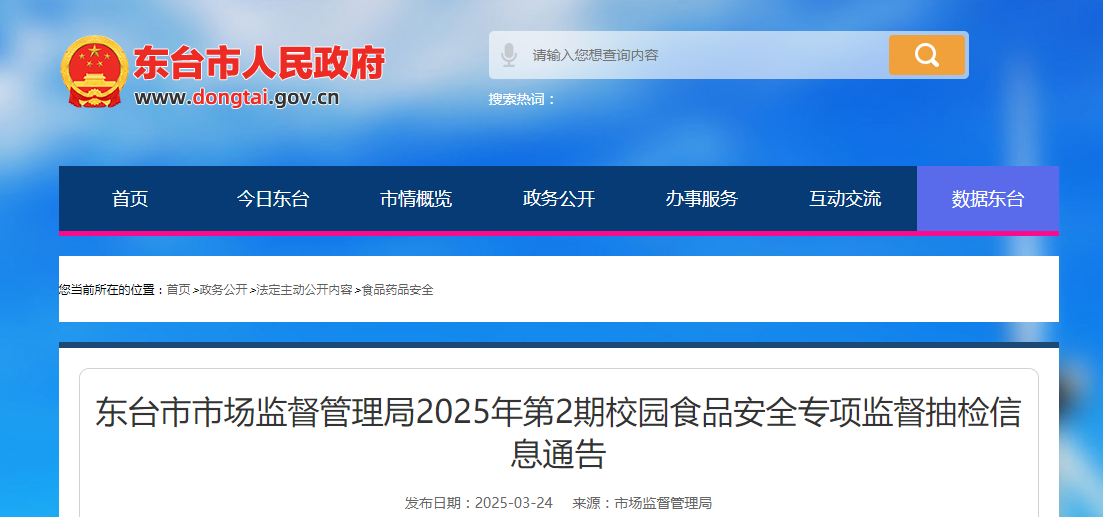The height and width of the screenshot is (517, 1103).
Task: Click the 您当前所在的位置 label
Action: [112, 290]
